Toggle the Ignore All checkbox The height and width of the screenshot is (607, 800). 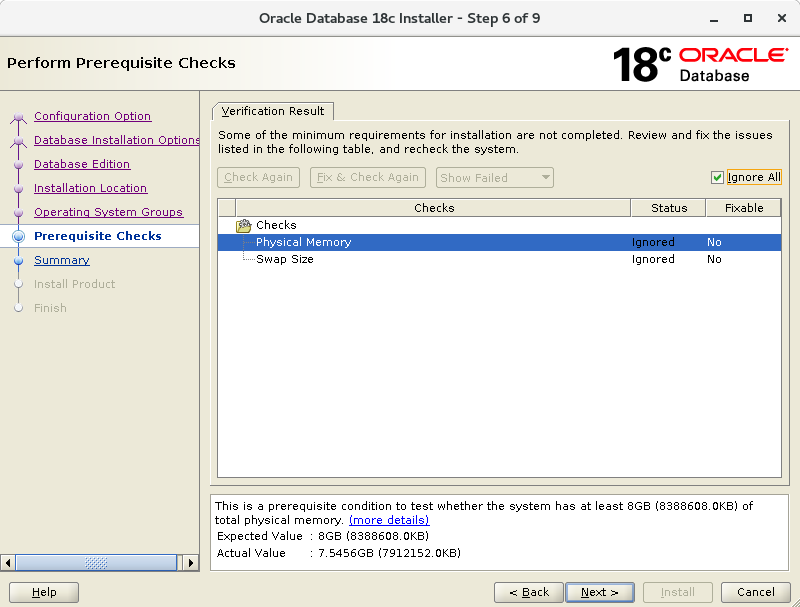pyautogui.click(x=717, y=178)
